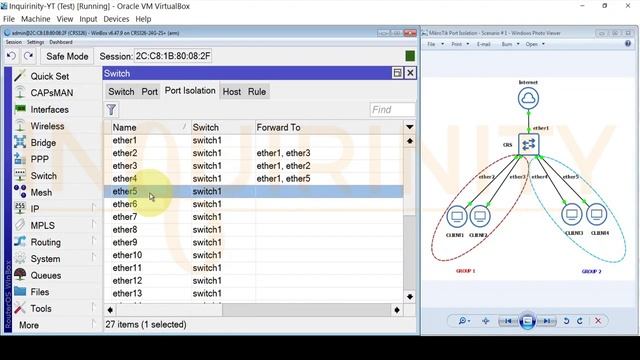Open the table columns dropdown arrow
Image resolution: width=640 pixels, height=360 pixels.
(x=409, y=127)
